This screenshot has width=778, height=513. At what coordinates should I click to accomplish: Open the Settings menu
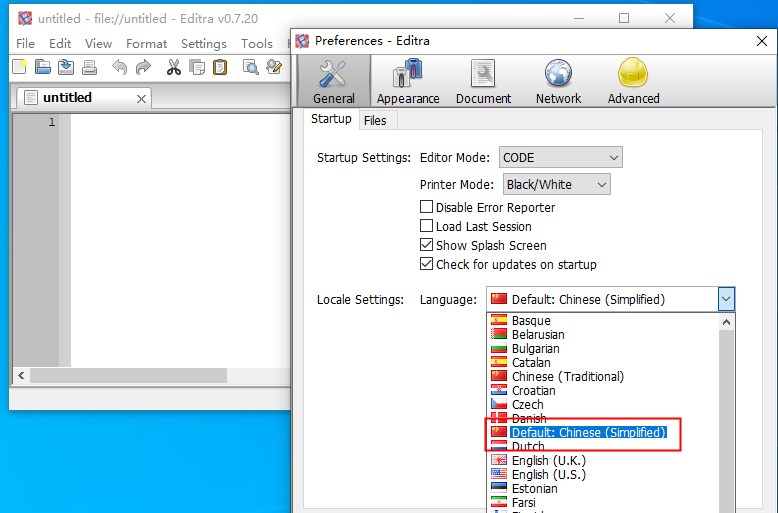(203, 44)
